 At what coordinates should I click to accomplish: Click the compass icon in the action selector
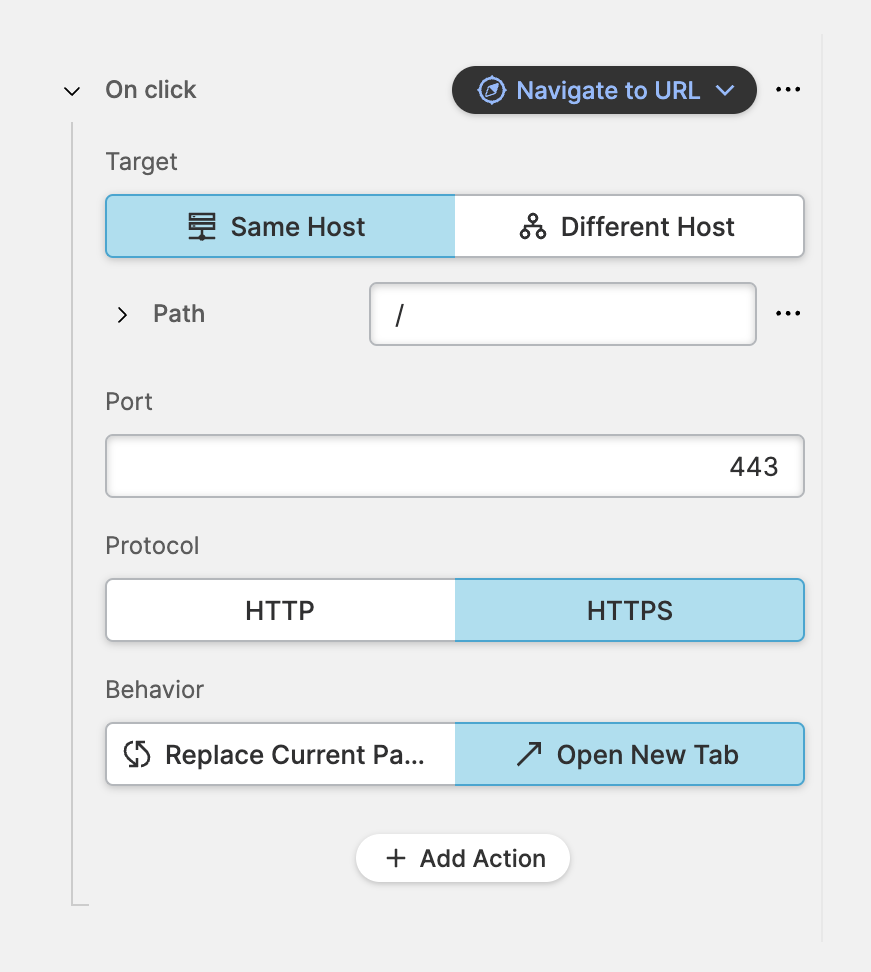point(492,90)
